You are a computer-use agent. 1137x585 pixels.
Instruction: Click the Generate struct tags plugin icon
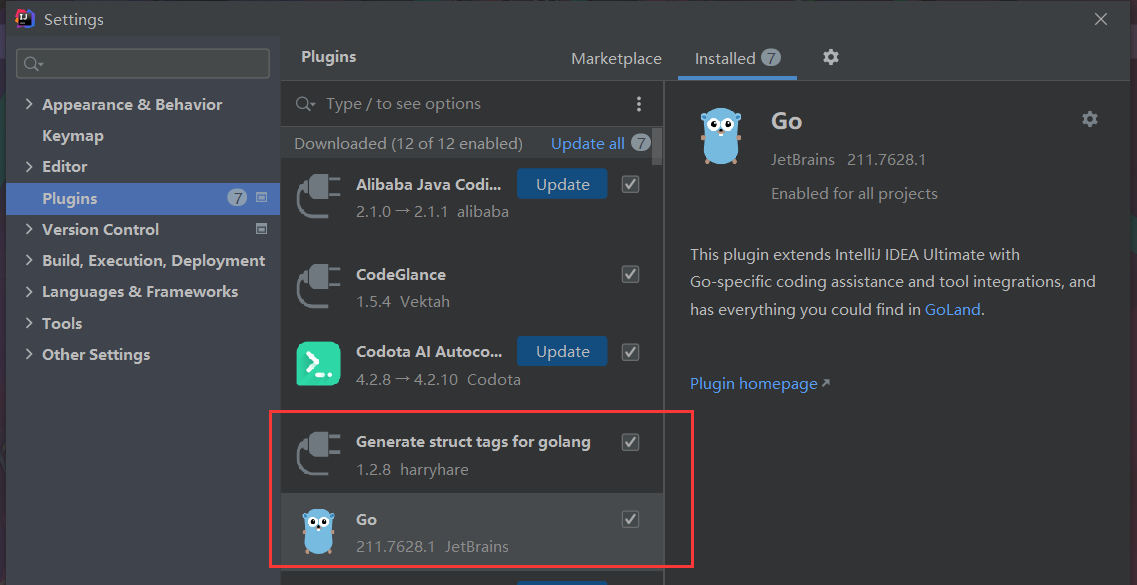point(319,455)
